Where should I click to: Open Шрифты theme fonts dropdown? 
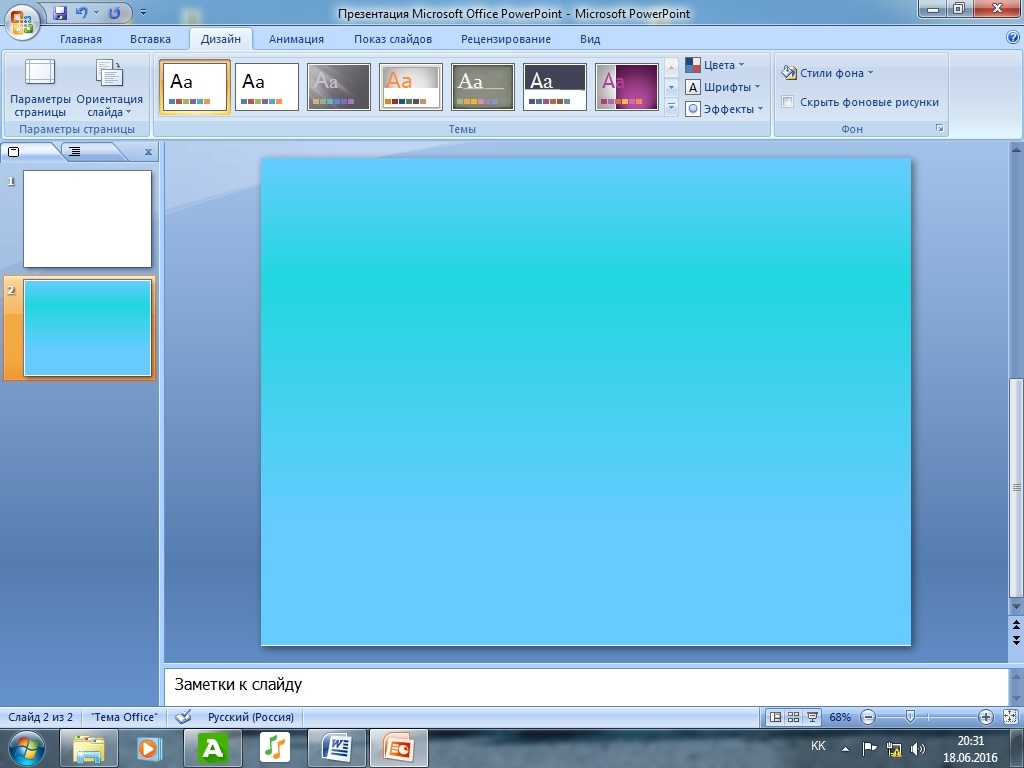tap(722, 87)
